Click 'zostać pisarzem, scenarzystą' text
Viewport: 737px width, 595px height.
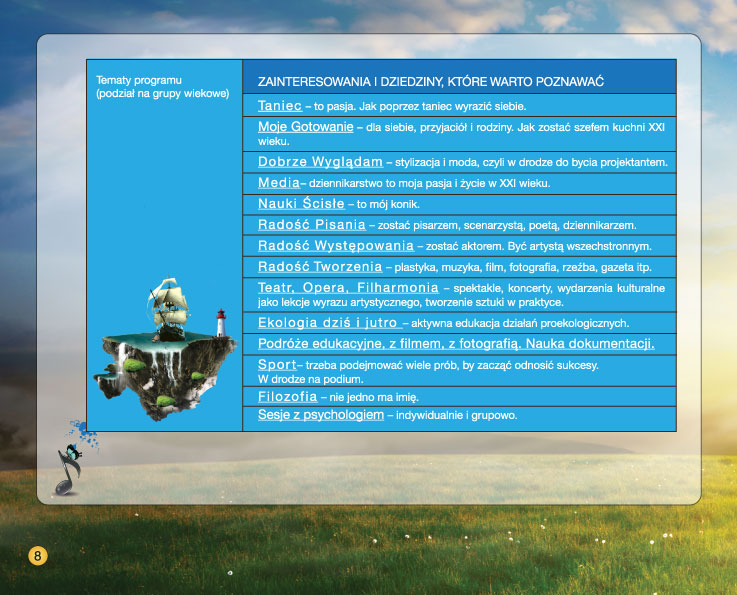451,226
